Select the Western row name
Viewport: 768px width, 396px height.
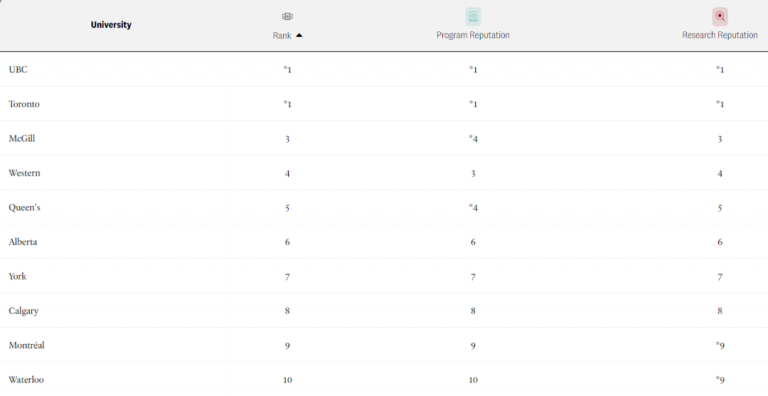click(24, 173)
